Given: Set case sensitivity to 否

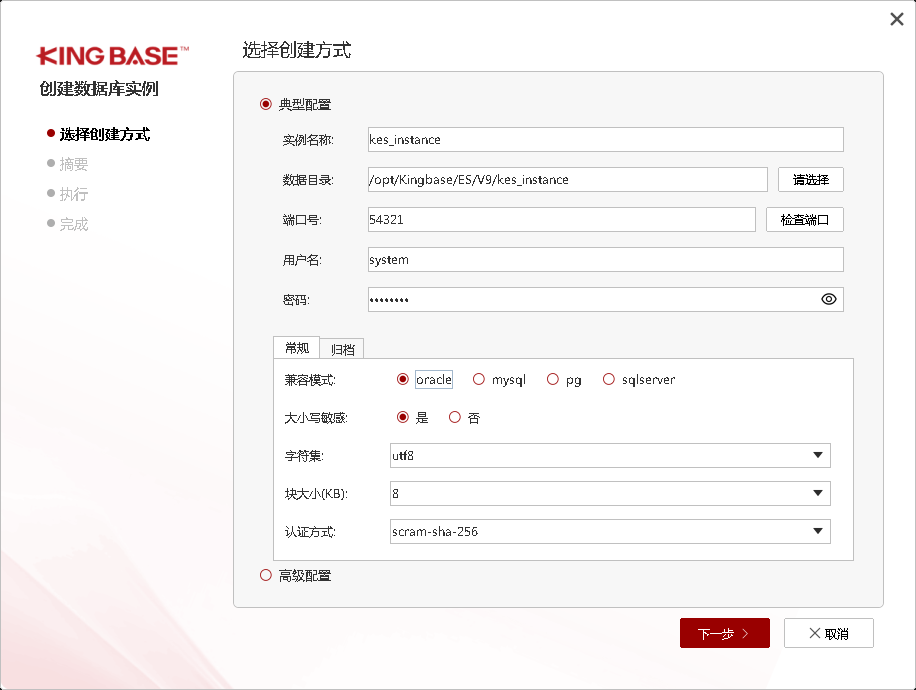Looking at the screenshot, I should [x=455, y=417].
